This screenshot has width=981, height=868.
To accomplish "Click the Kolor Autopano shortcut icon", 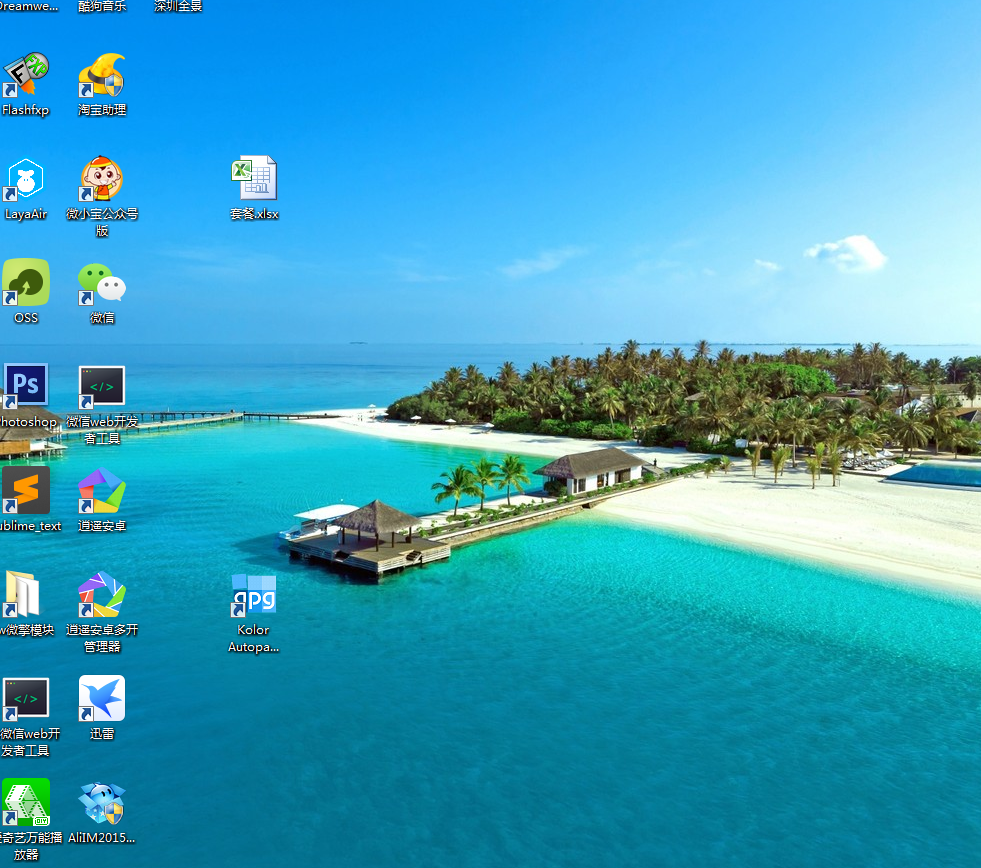I will click(x=254, y=596).
